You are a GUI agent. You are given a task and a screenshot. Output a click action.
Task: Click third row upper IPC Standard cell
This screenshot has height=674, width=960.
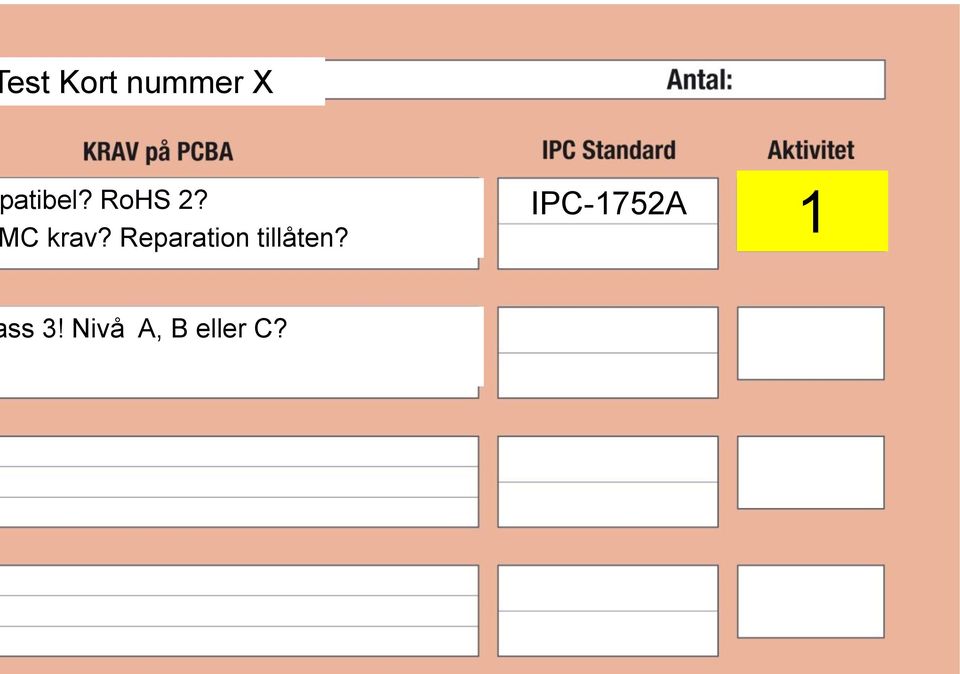607,459
